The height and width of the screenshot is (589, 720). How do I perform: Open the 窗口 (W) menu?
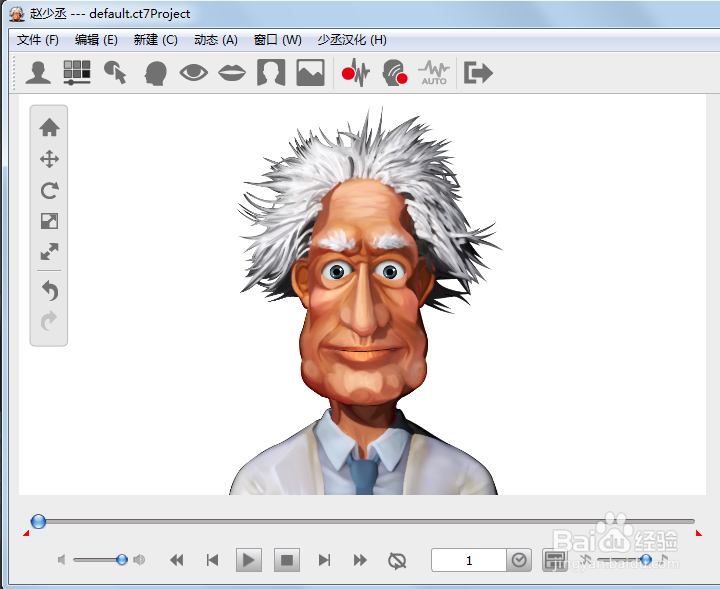pos(277,40)
